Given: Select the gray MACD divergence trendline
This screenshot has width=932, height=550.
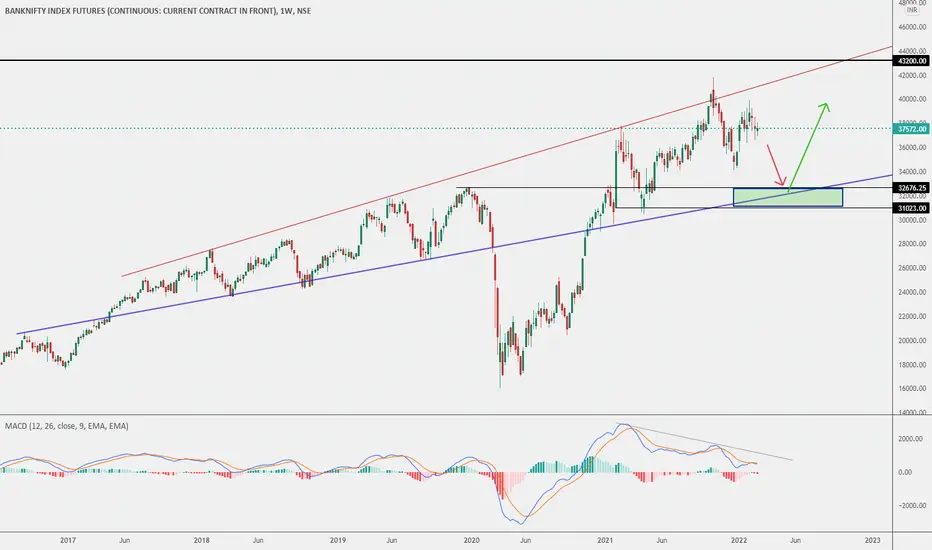Looking at the screenshot, I should click(705, 442).
